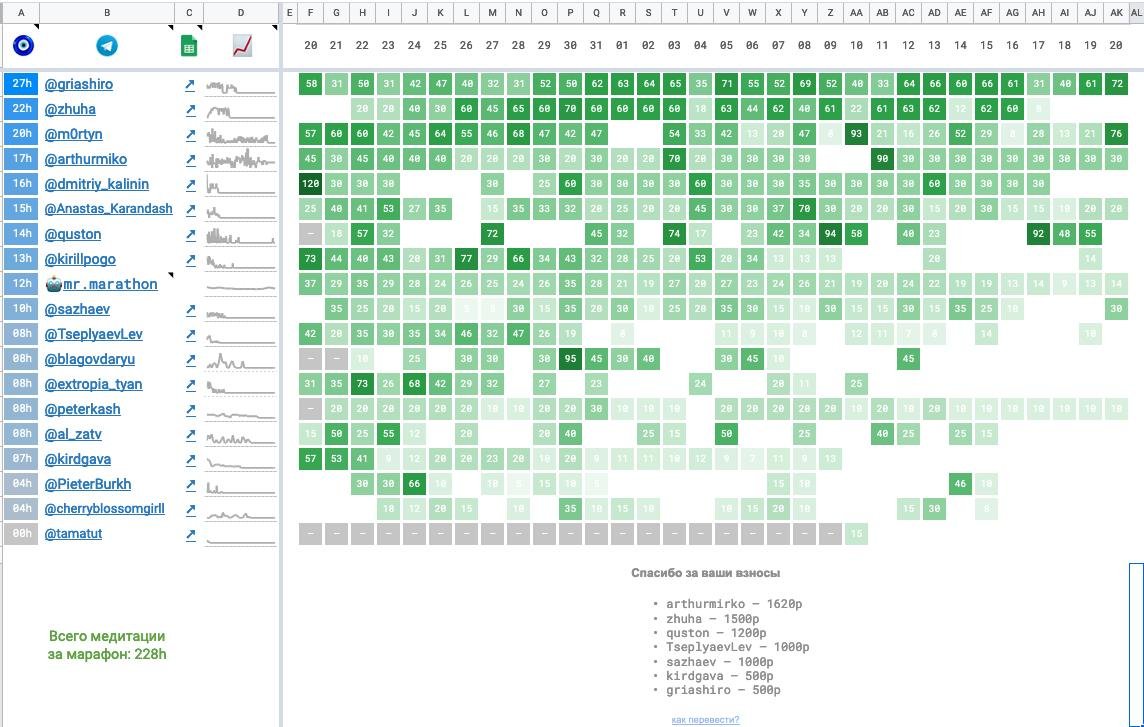Screen dimensions: 1144x727
Task: Open the arrow link beside @griashiro
Action: click(190, 85)
